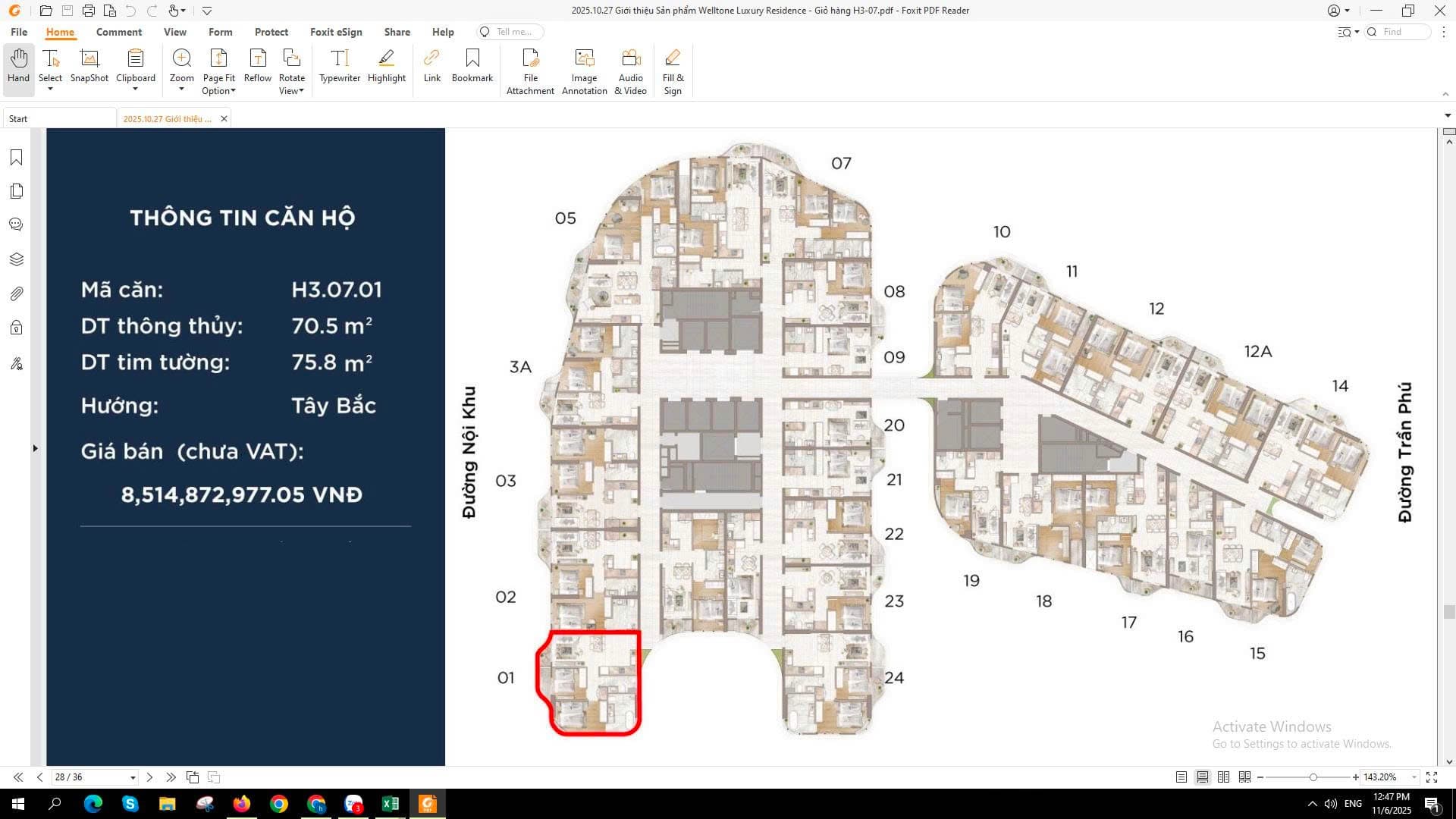The width and height of the screenshot is (1456, 819).
Task: Open the Attachments paperclip panel
Action: click(x=16, y=293)
